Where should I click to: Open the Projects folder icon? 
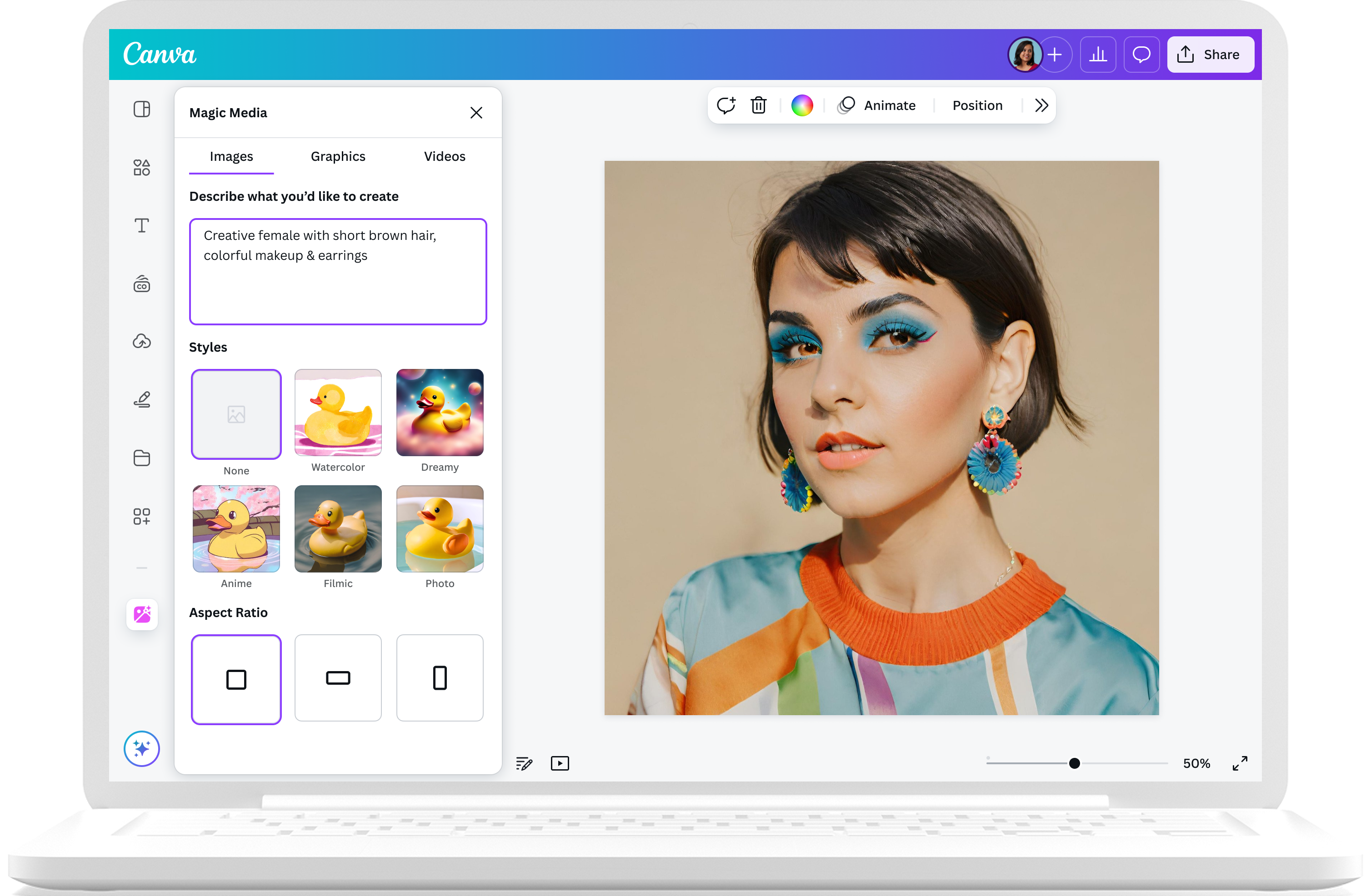[142, 458]
